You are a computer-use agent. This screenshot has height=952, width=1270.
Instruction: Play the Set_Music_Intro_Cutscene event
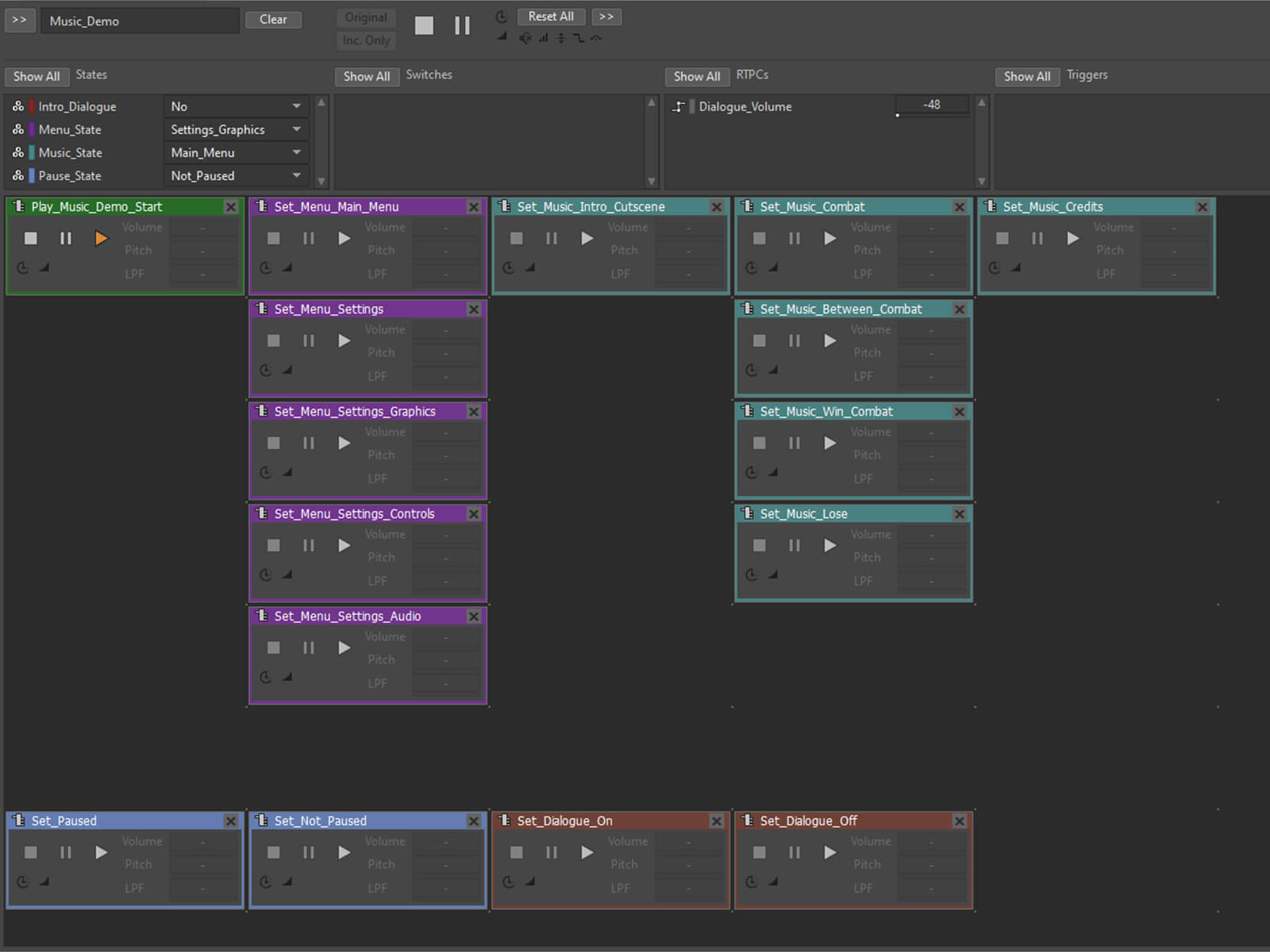tap(587, 238)
